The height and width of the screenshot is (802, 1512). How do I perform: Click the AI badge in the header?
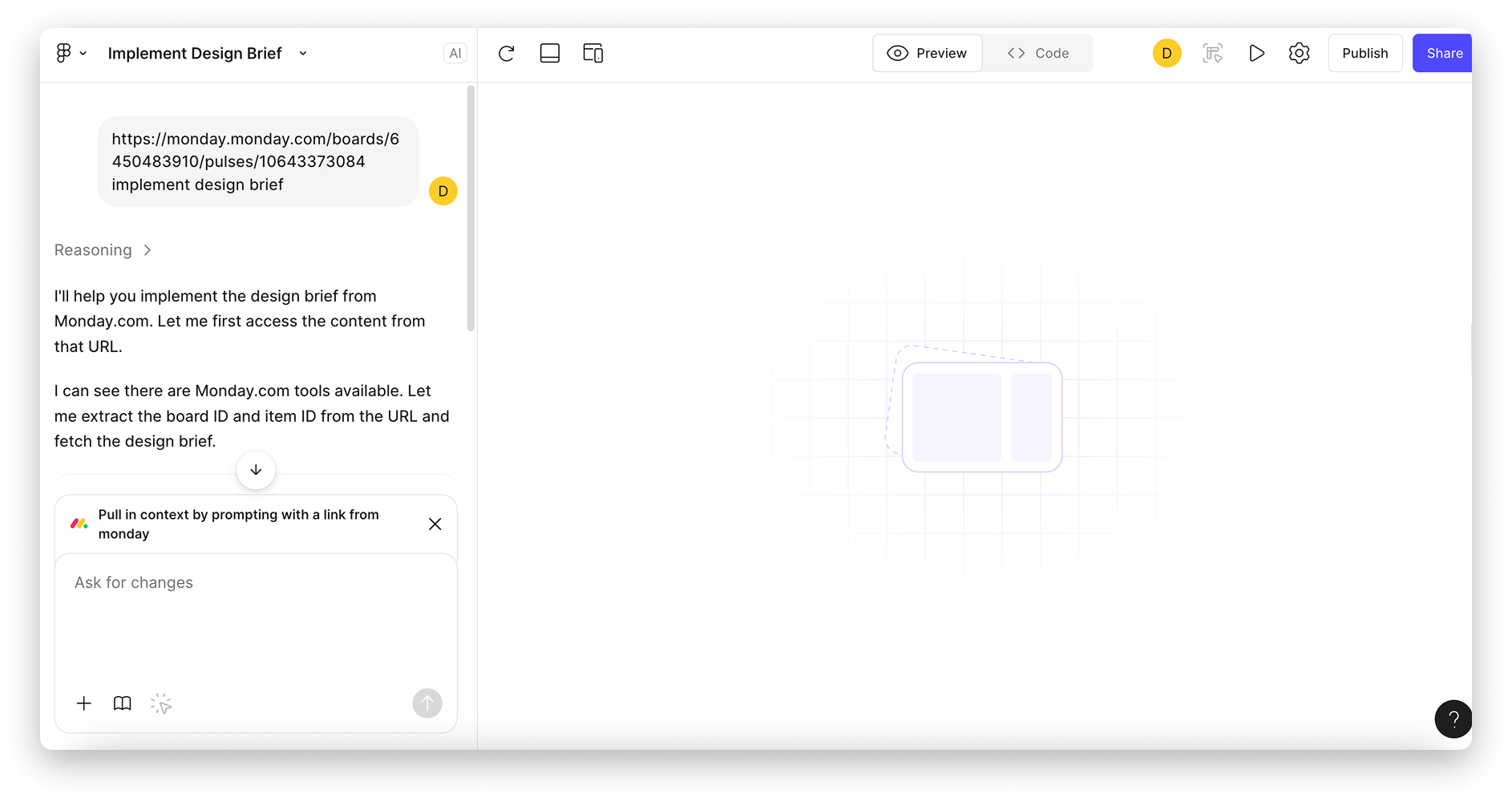point(455,53)
